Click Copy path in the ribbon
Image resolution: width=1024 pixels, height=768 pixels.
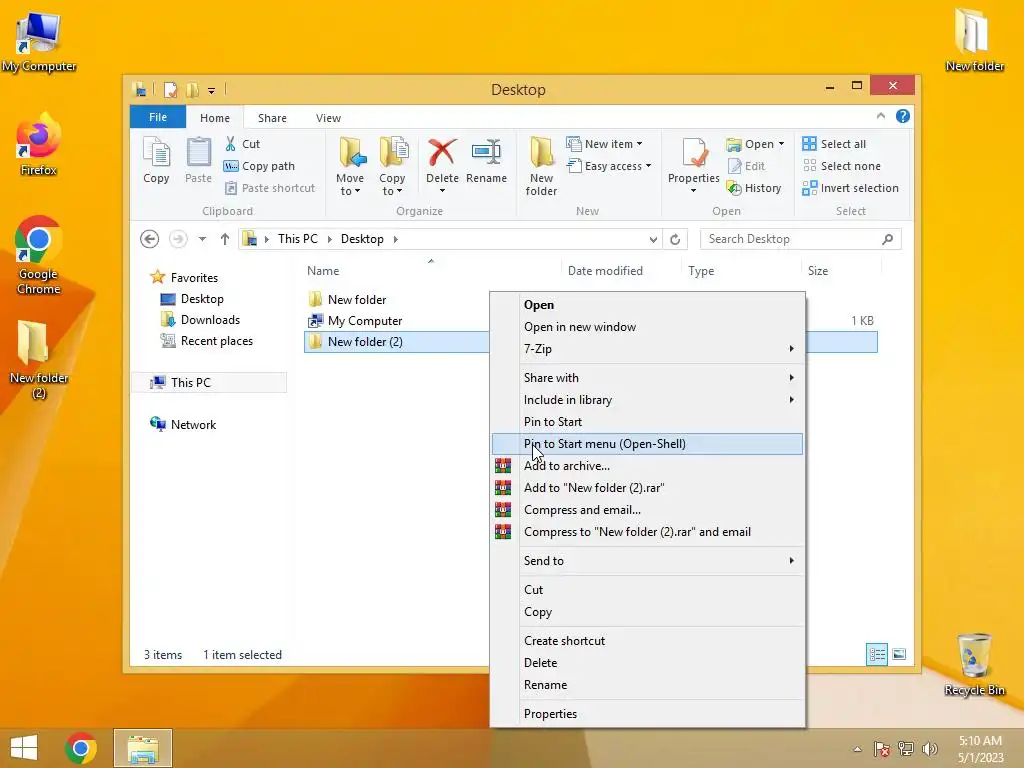(x=259, y=166)
